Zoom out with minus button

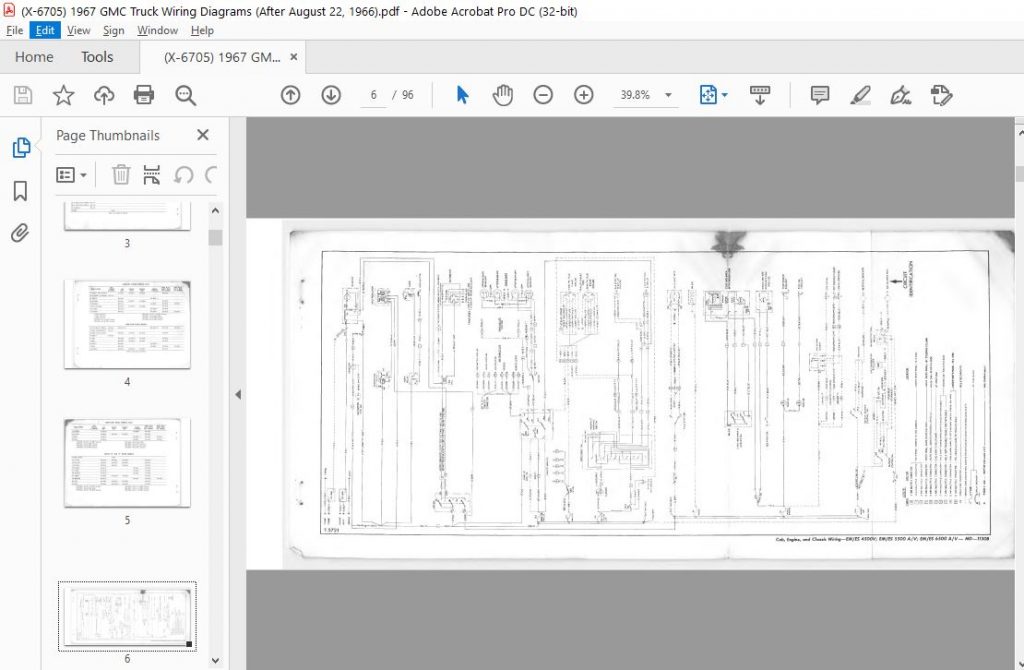tap(543, 95)
